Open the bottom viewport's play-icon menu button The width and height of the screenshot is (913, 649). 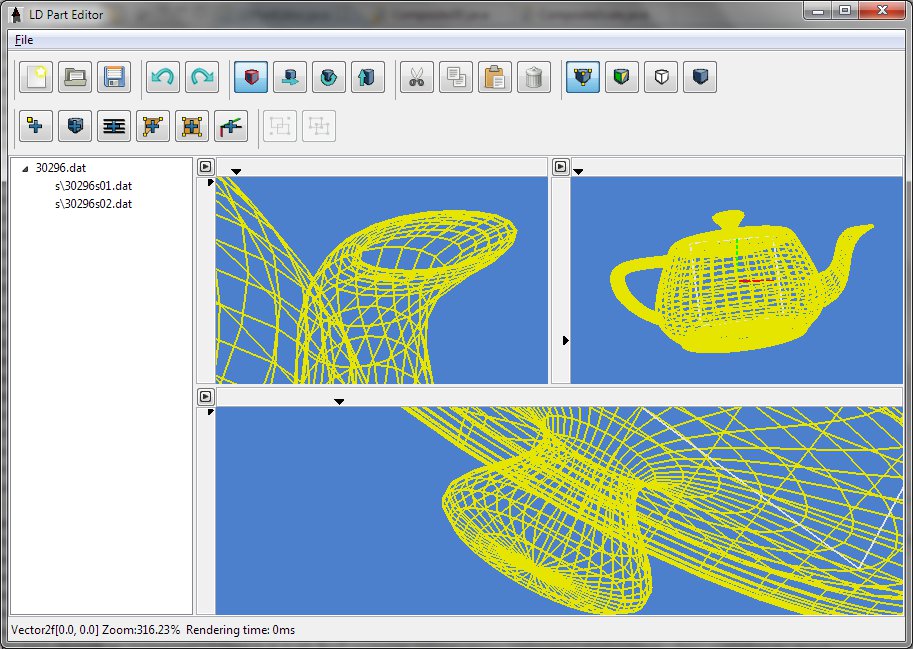point(205,397)
